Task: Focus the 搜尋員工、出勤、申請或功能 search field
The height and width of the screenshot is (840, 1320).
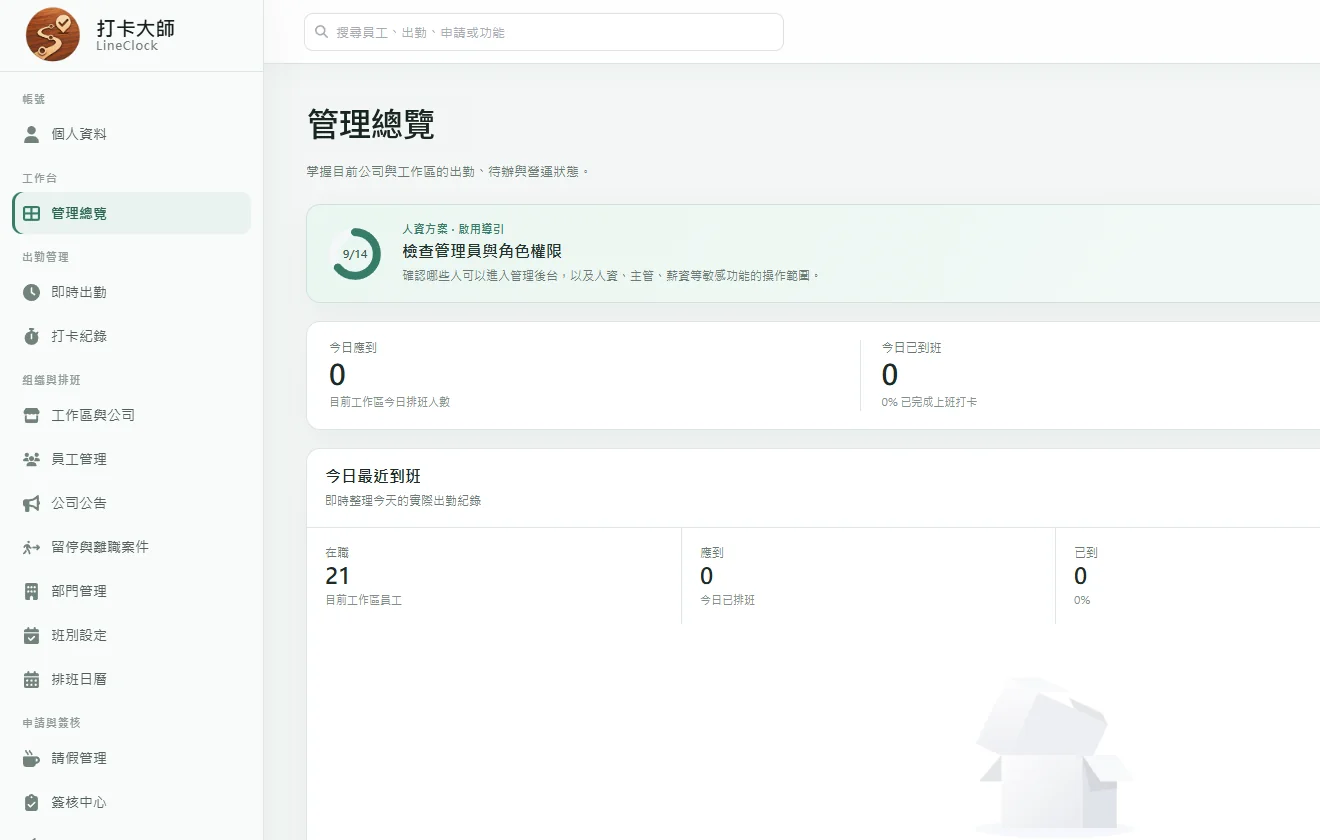Action: pos(544,32)
